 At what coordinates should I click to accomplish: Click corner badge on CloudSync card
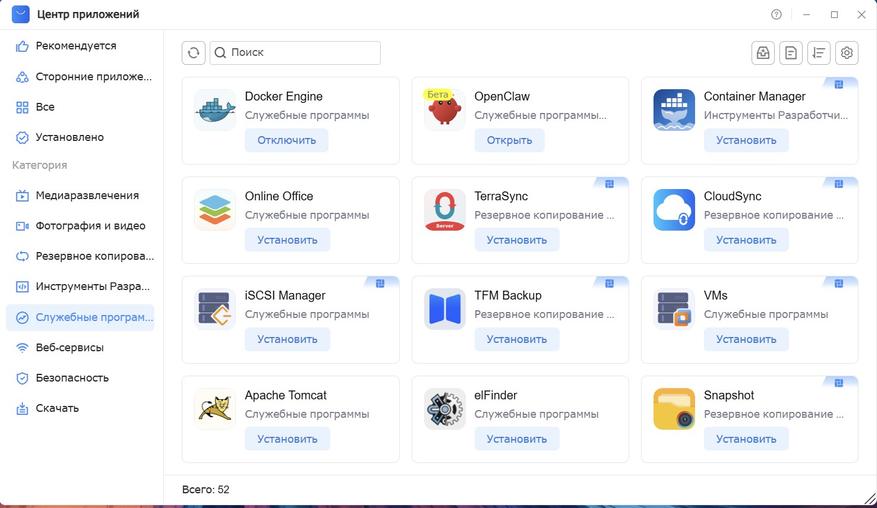coord(839,184)
